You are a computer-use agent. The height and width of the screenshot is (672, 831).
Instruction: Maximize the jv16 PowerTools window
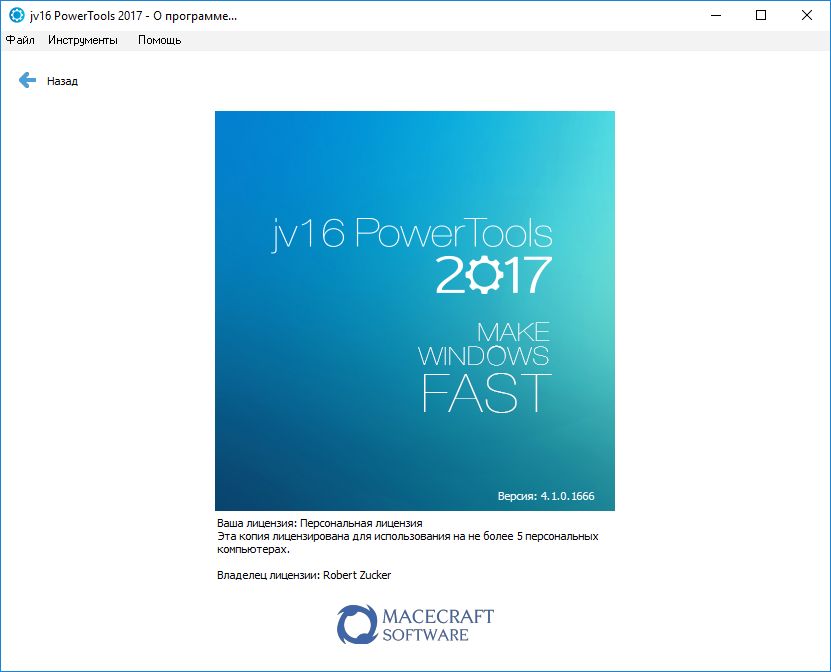tap(761, 16)
